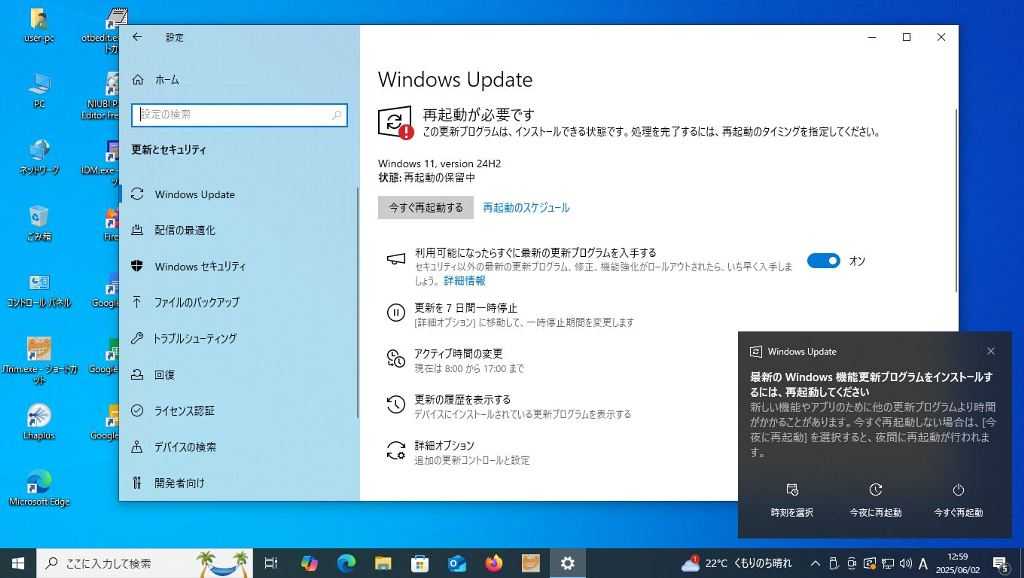Select the user-pc desktop icon
Screen dimensions: 1024x578
39,27
